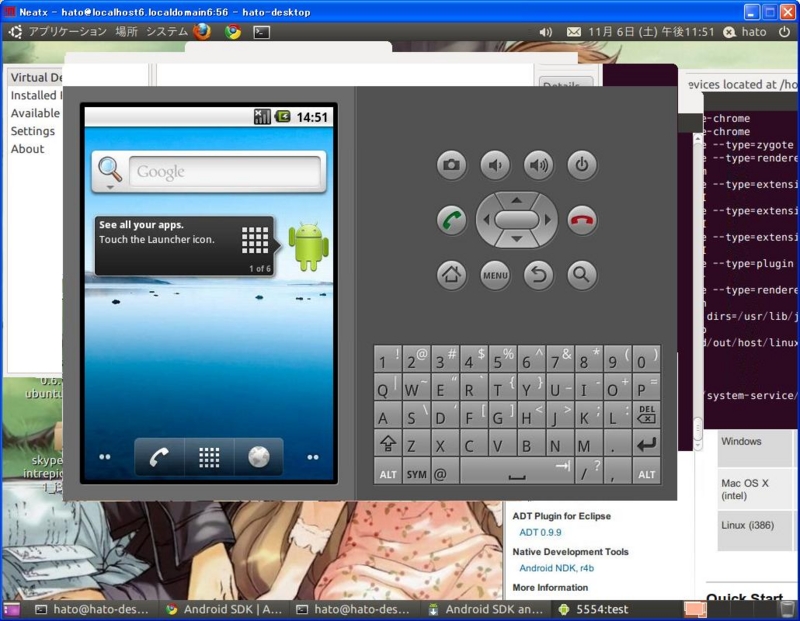The height and width of the screenshot is (621, 800).
Task: Click the mail envelope icon in panel
Action: pos(573,32)
